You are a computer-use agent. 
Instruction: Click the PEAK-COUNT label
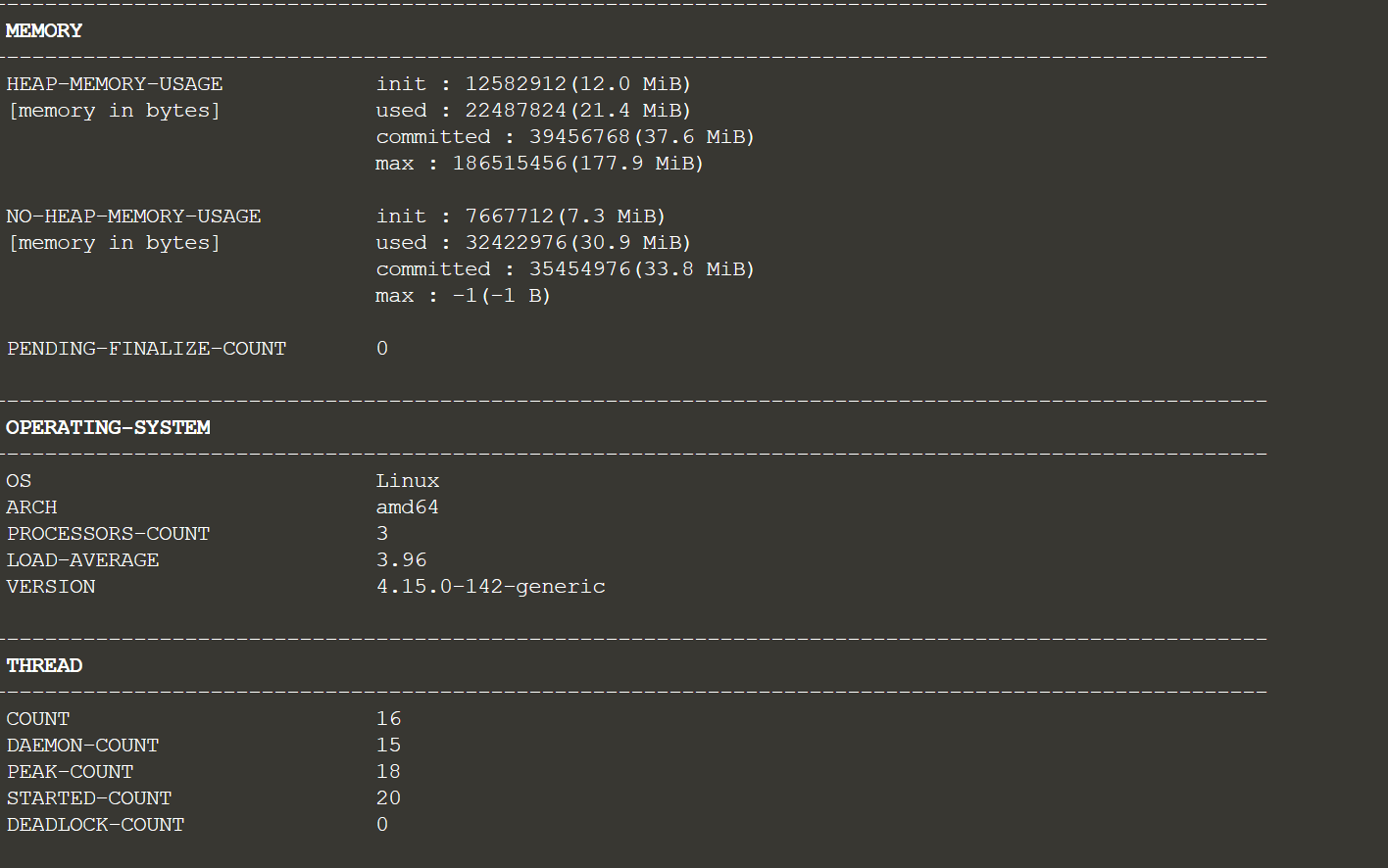coord(70,772)
